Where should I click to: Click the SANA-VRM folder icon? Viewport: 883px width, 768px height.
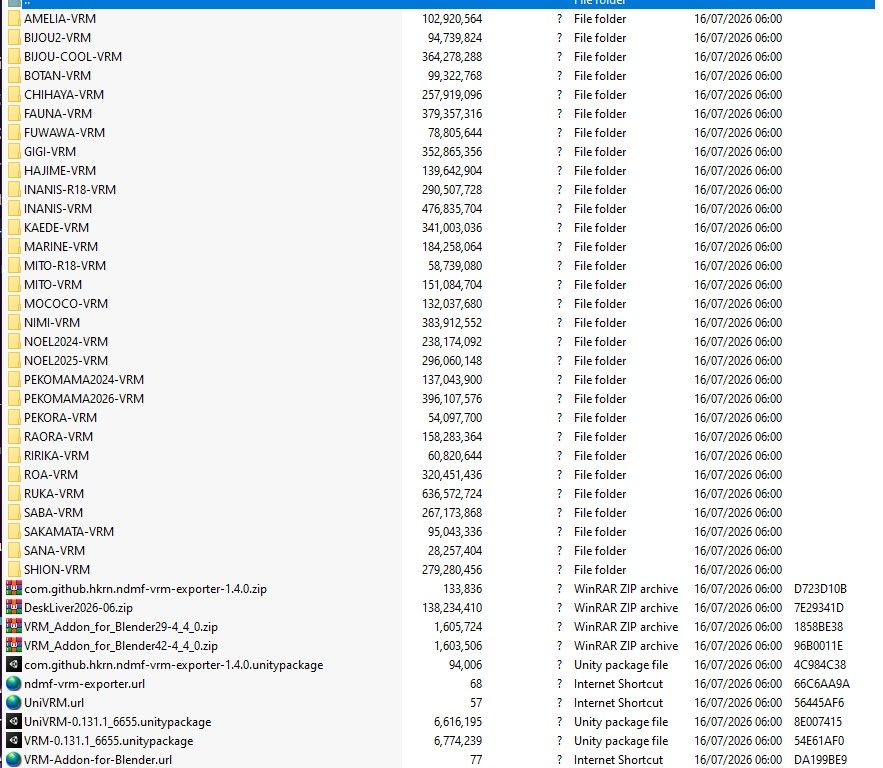[14, 551]
